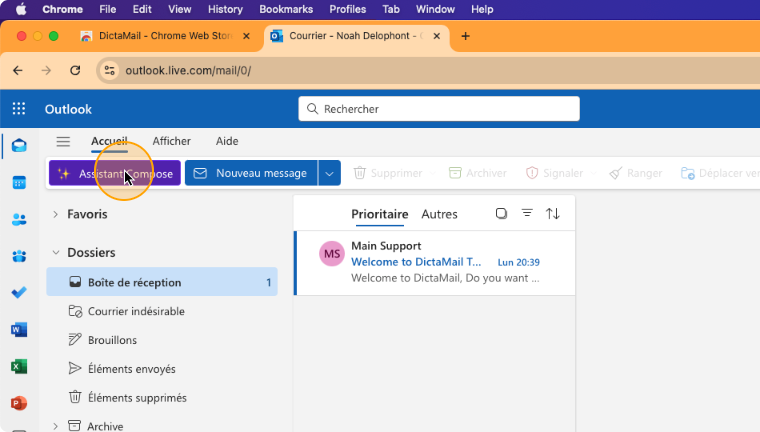Viewport: 760px width, 432px height.
Task: Open the History menu
Action: (225, 9)
